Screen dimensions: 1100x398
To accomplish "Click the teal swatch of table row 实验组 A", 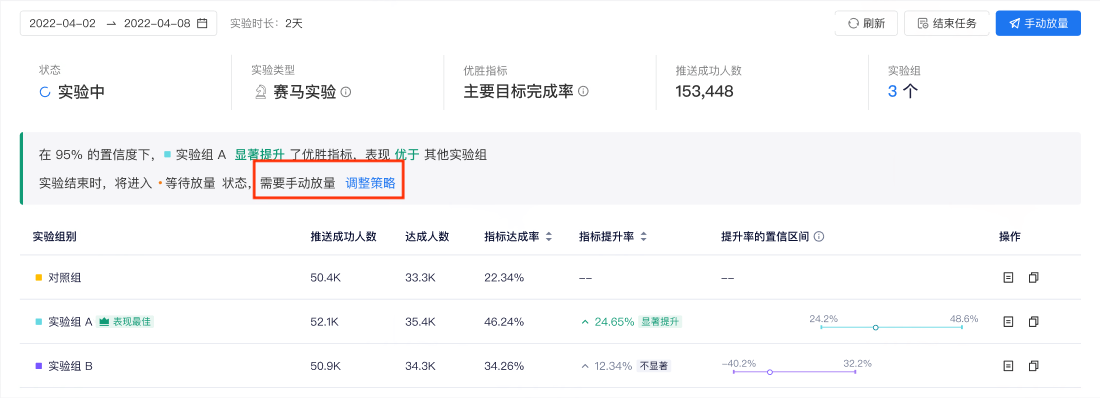I will 39,321.
